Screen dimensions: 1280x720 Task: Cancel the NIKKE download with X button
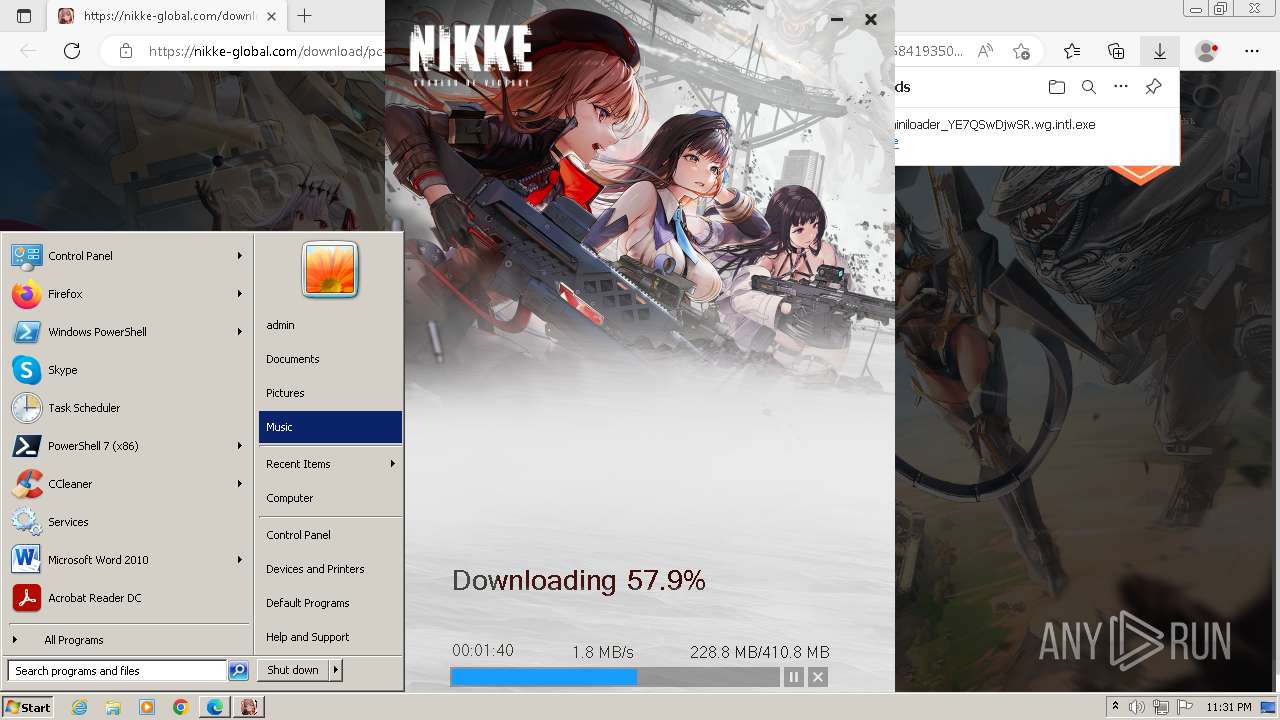818,677
